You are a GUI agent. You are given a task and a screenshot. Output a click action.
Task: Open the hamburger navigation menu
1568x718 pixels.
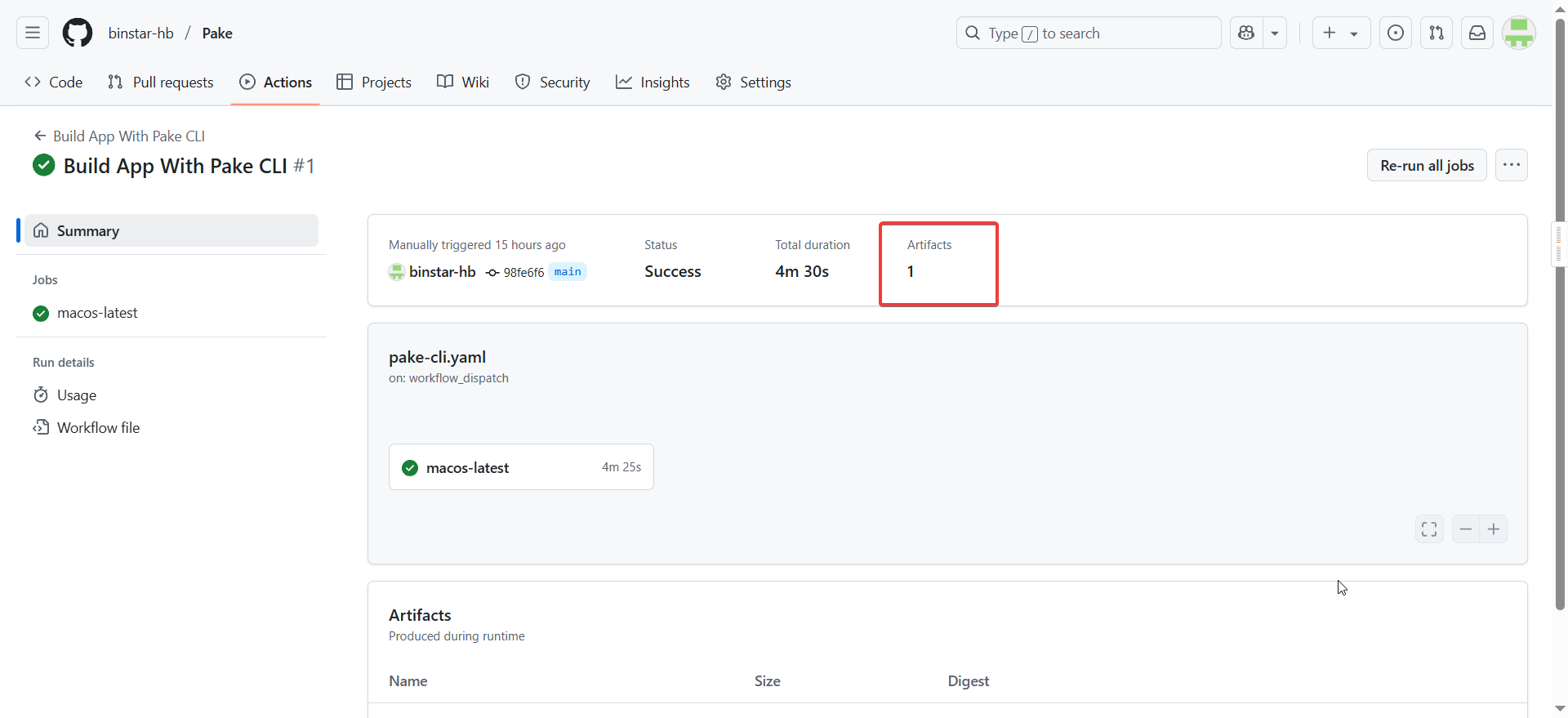tap(33, 33)
